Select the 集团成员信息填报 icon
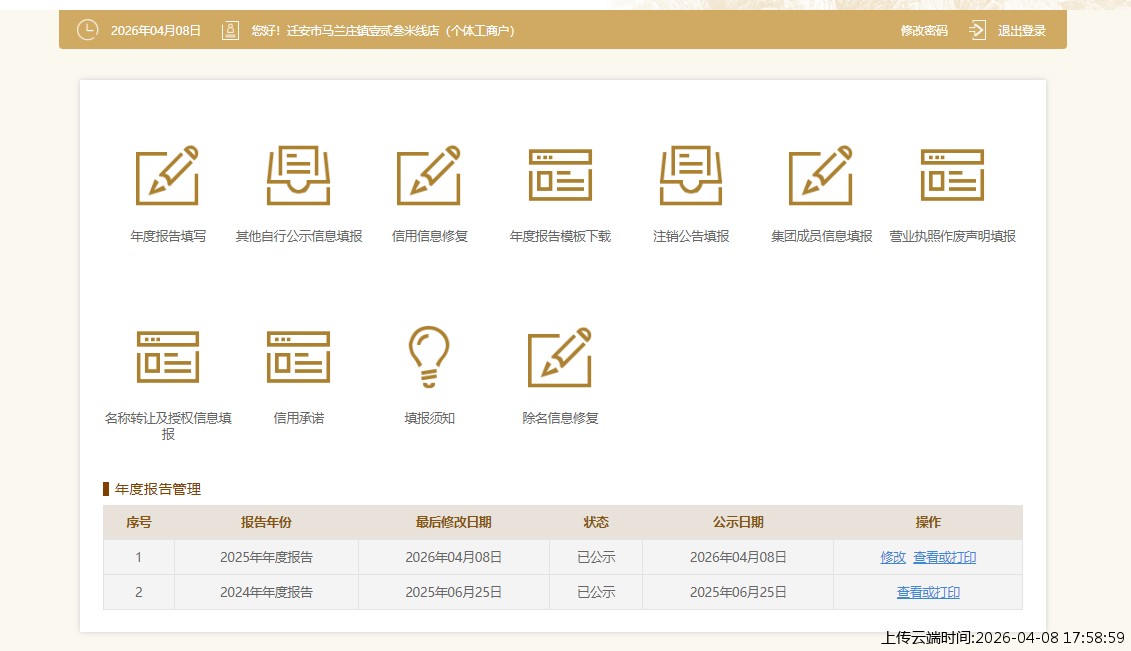The height and width of the screenshot is (651, 1131). click(821, 176)
